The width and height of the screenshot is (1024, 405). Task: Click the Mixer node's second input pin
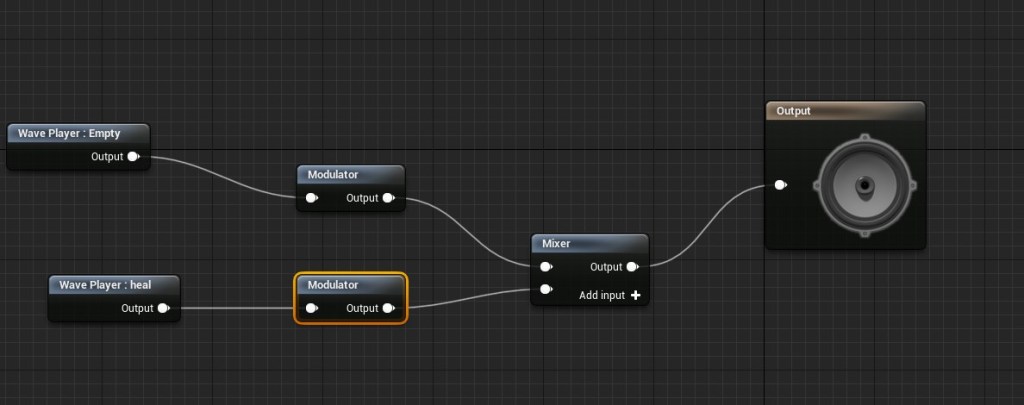coord(545,290)
